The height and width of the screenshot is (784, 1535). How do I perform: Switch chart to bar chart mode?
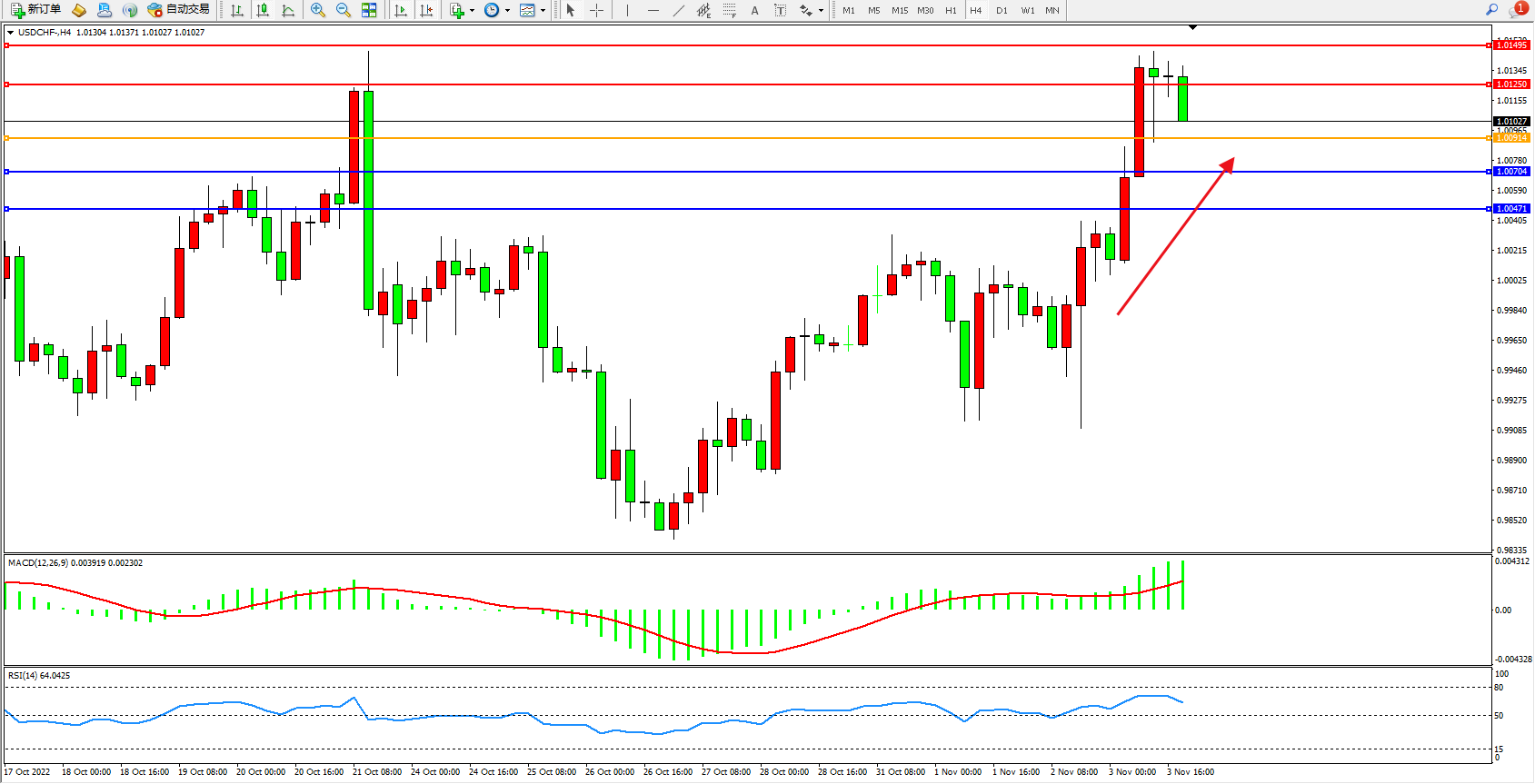coord(237,10)
